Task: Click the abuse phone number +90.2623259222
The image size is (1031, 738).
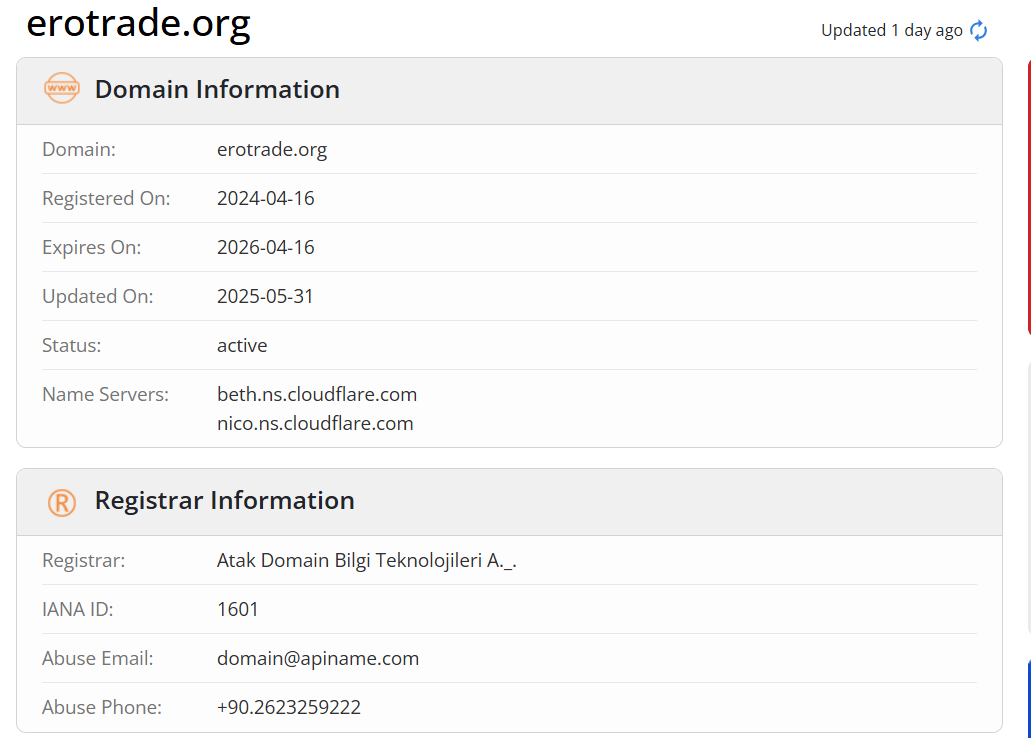Action: pos(289,708)
